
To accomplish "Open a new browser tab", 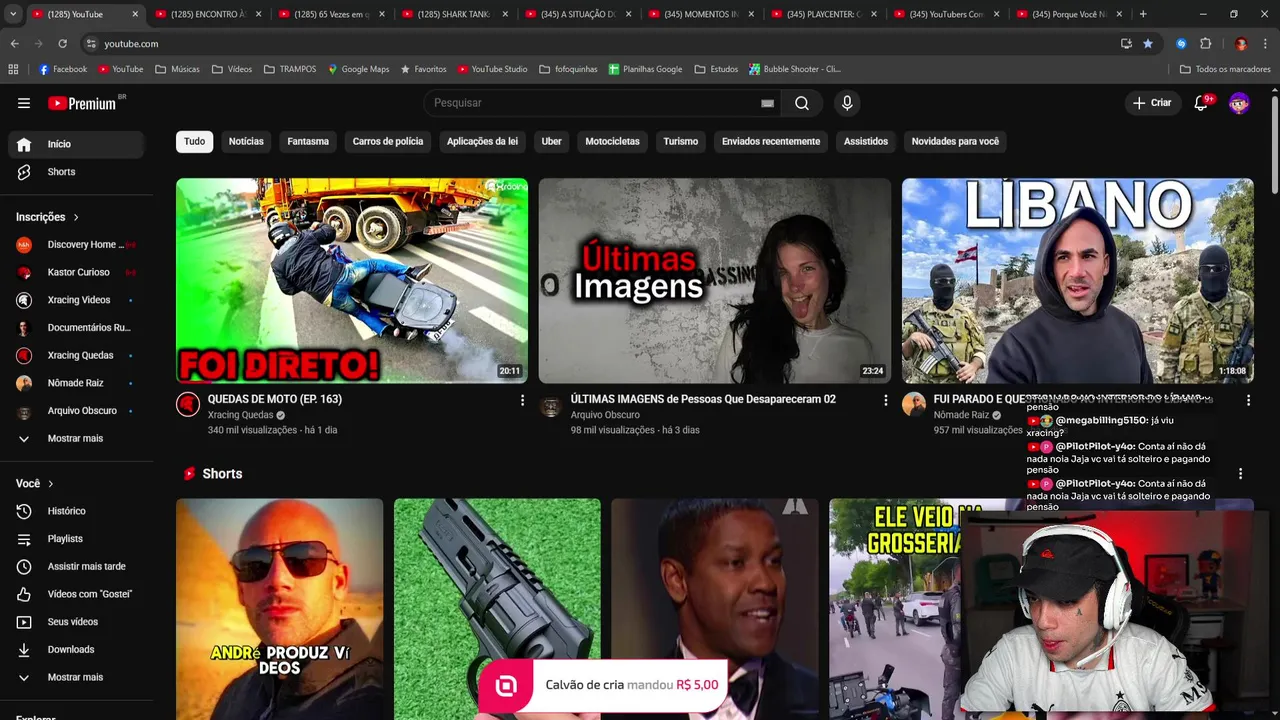I will pyautogui.click(x=1143, y=14).
